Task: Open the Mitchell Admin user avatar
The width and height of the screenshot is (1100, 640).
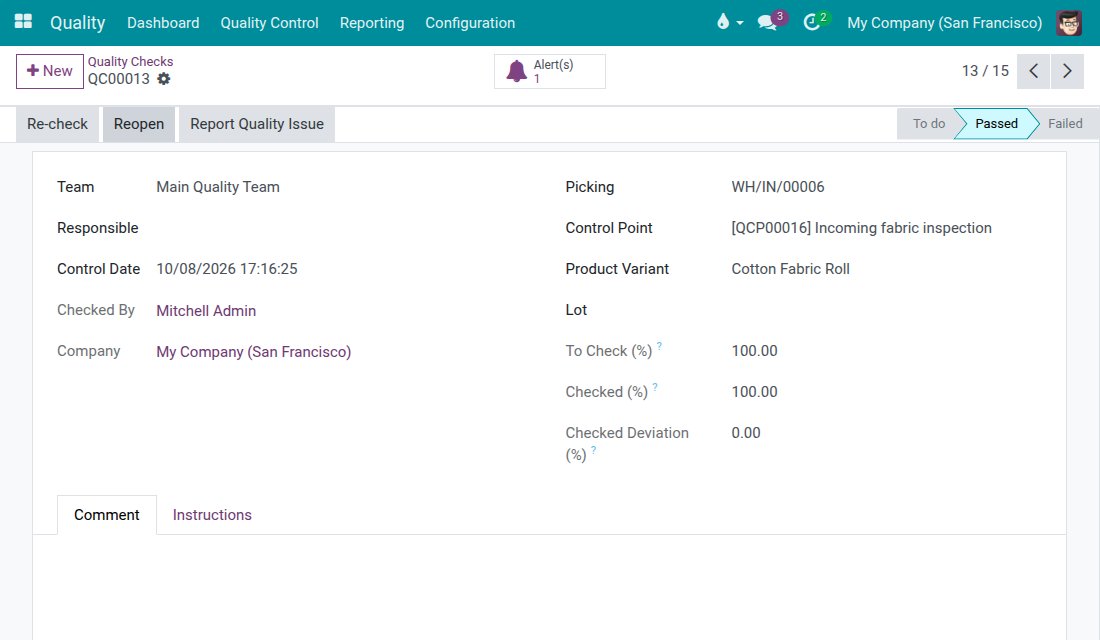Action: [x=1068, y=22]
